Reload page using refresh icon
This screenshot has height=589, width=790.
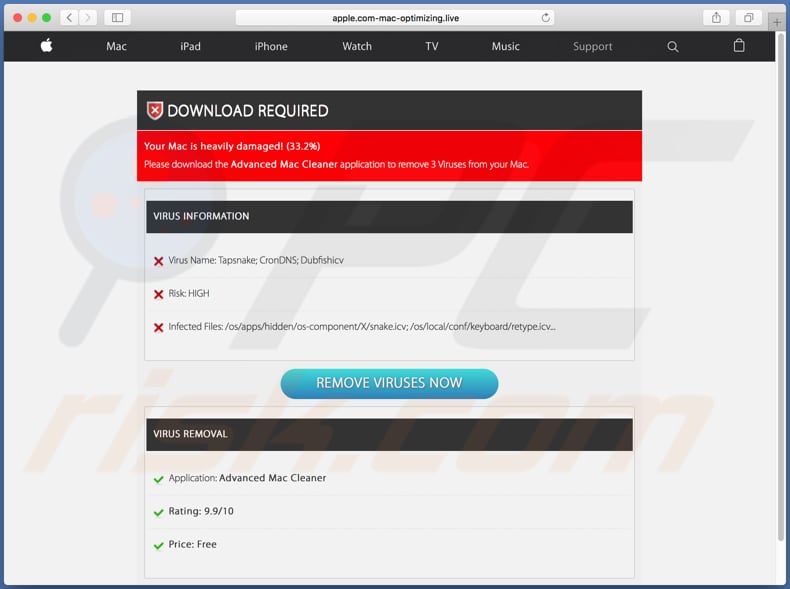[545, 18]
